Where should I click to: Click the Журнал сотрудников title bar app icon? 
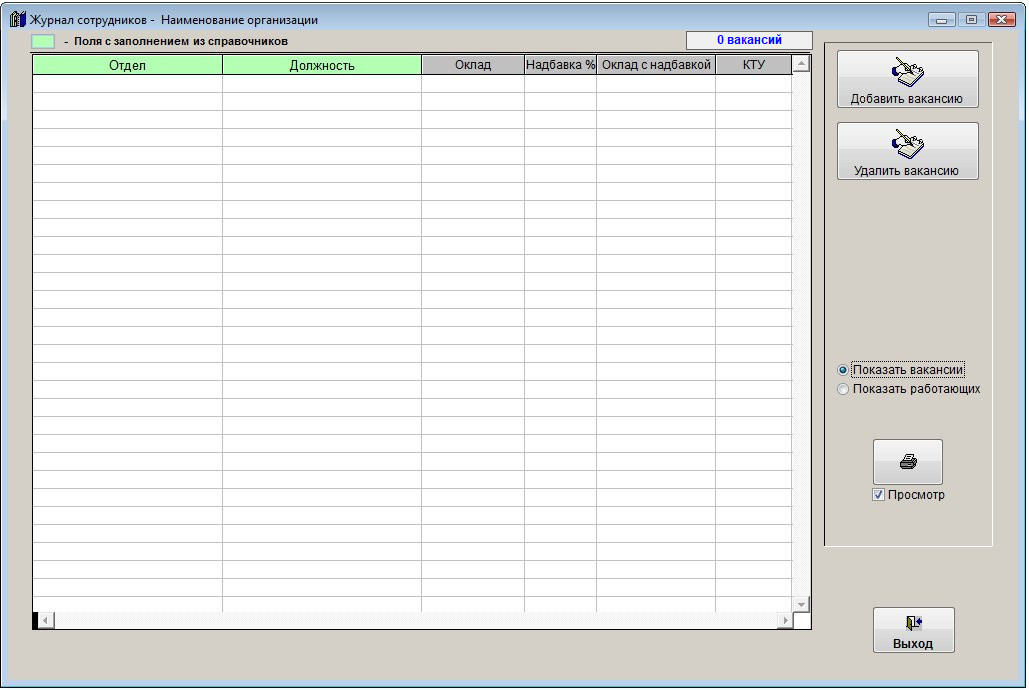[x=18, y=19]
